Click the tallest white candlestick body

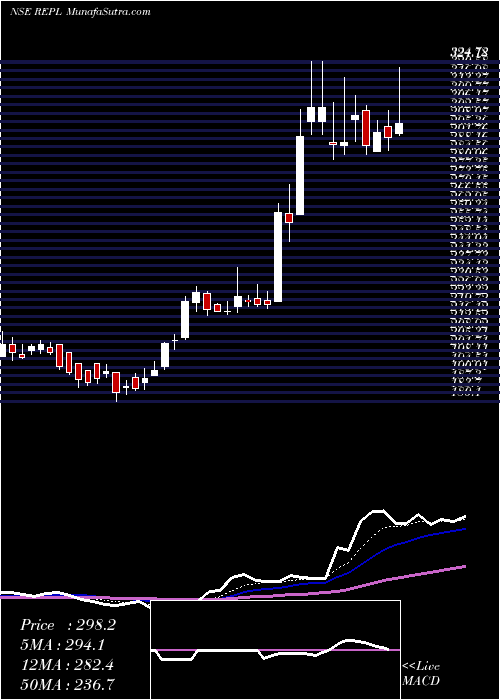click(x=278, y=257)
